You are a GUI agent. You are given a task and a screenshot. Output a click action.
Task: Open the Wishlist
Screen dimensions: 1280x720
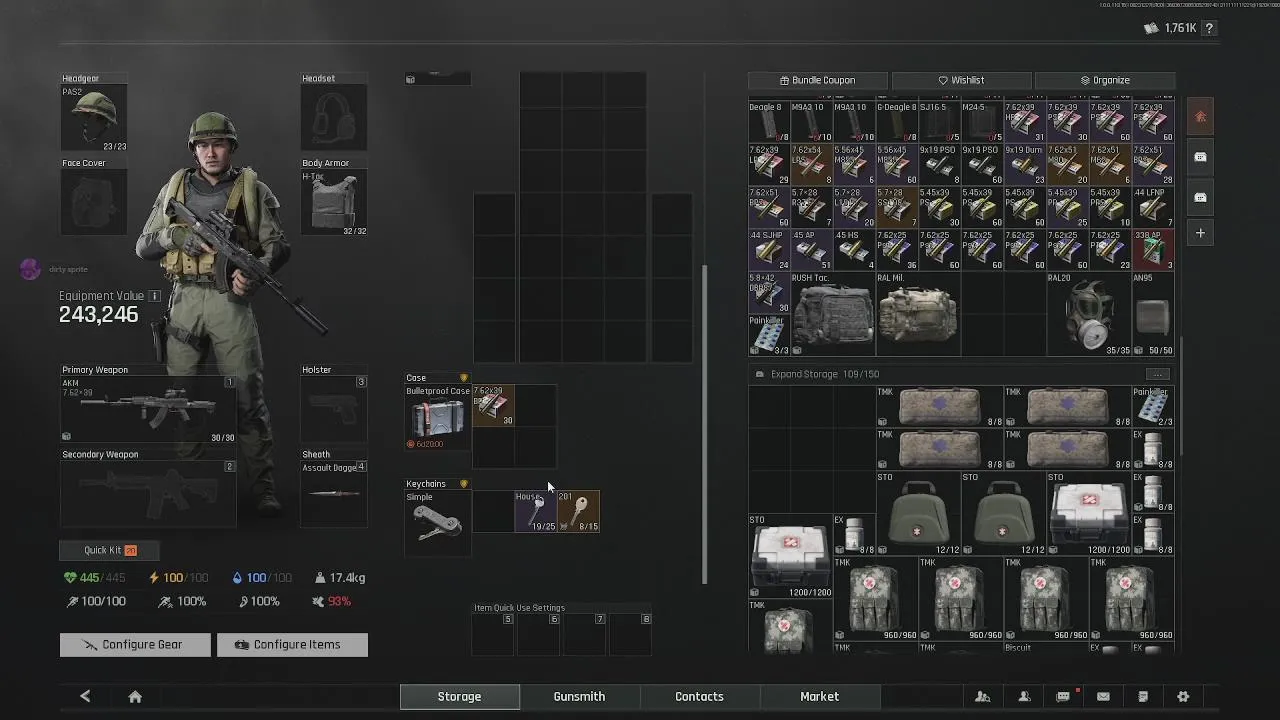(x=961, y=80)
